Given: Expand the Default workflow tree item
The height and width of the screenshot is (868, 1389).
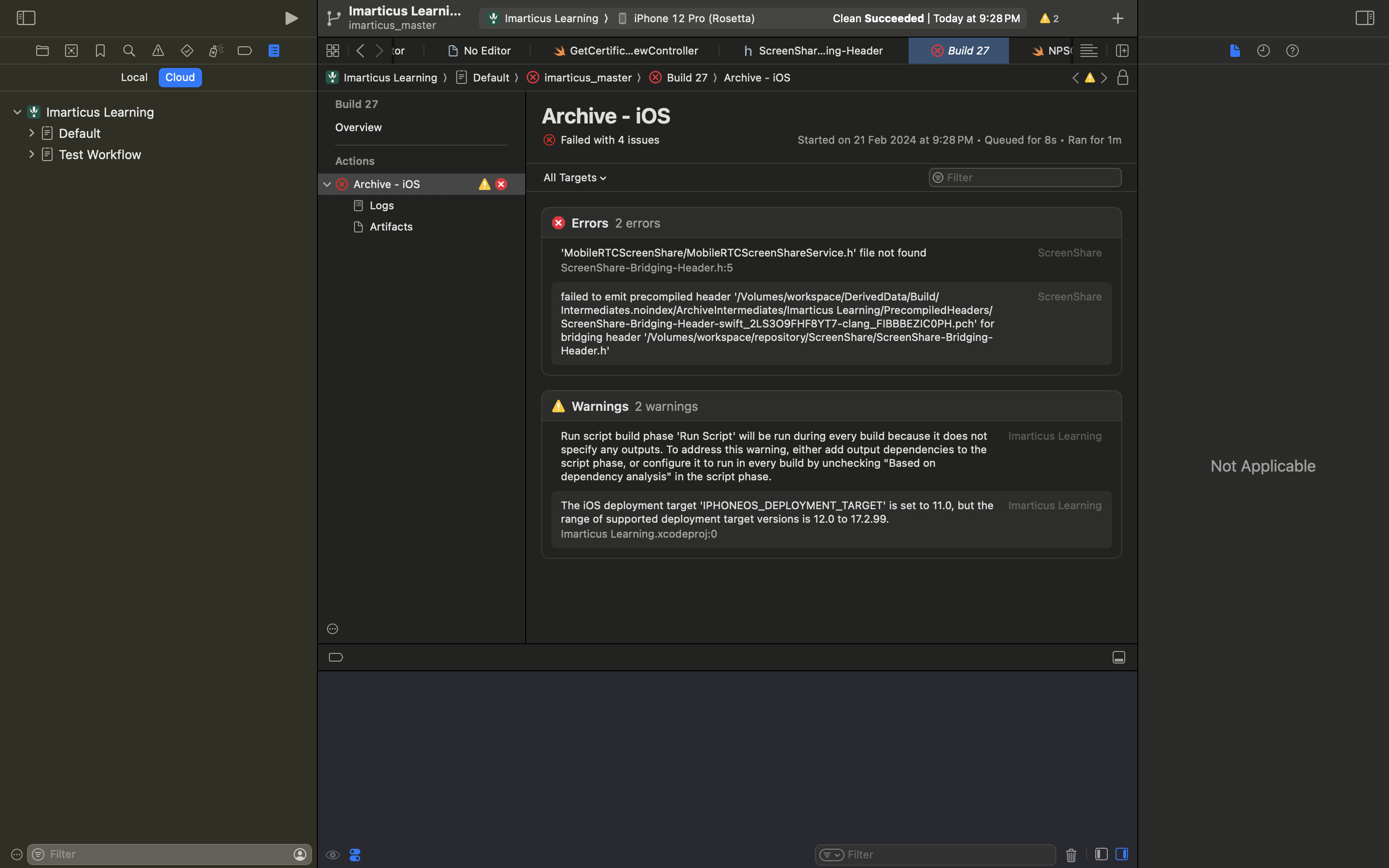Looking at the screenshot, I should [x=31, y=133].
